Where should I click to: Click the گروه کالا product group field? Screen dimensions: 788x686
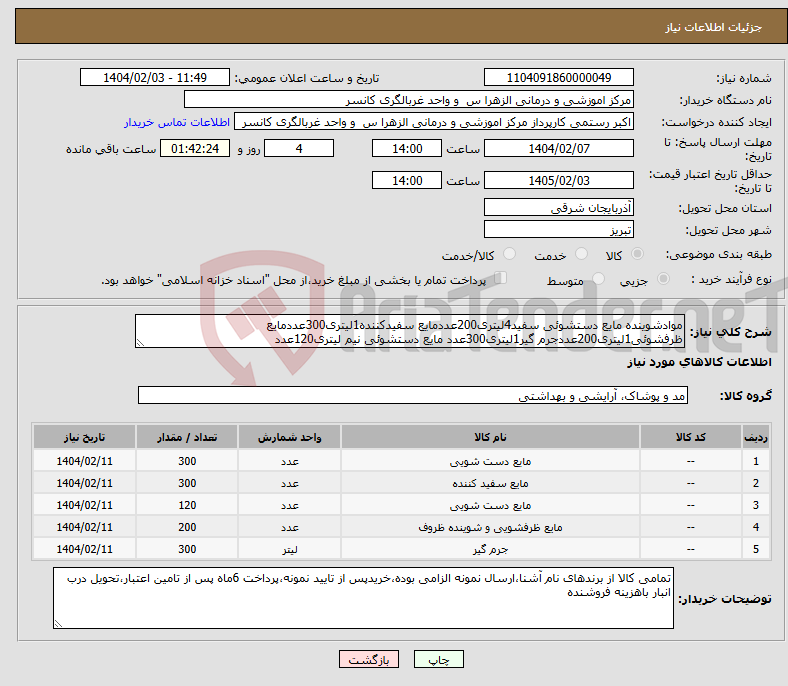point(413,396)
